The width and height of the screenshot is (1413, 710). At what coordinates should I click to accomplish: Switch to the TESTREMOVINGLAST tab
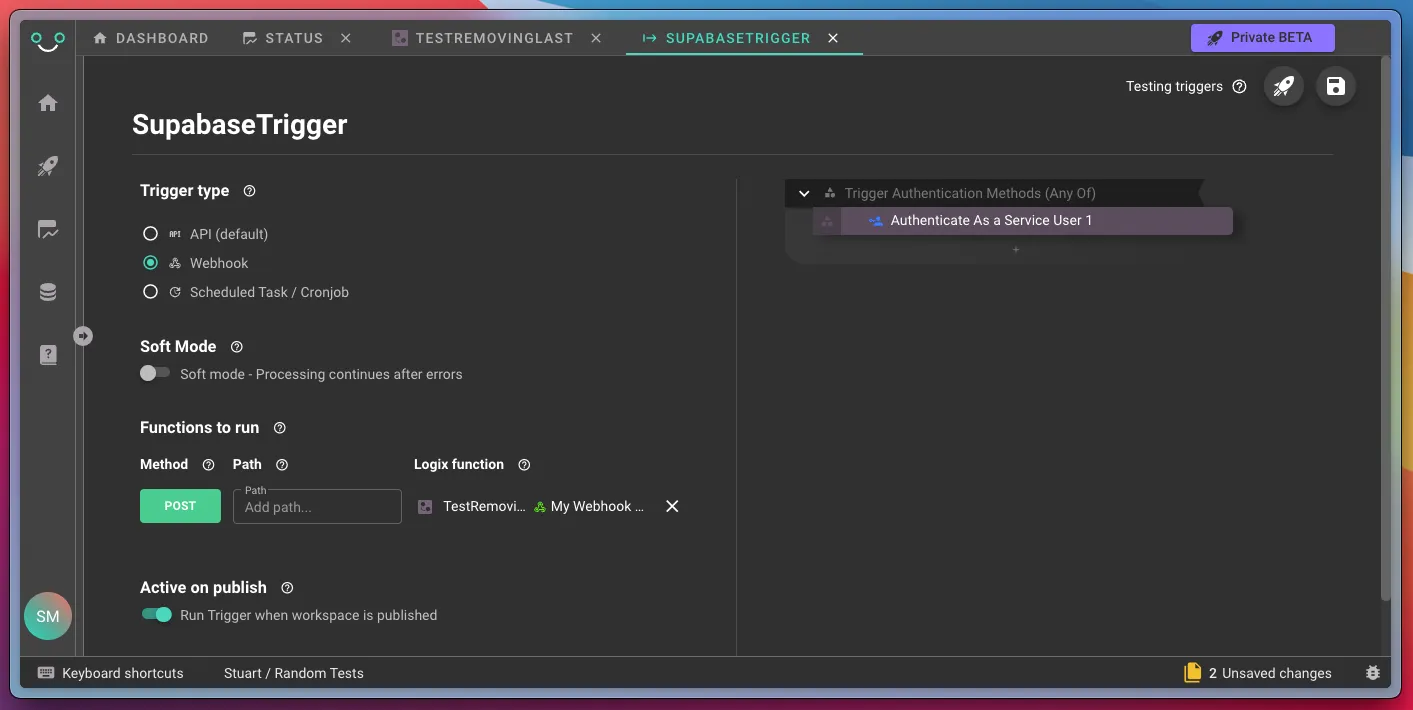click(493, 38)
